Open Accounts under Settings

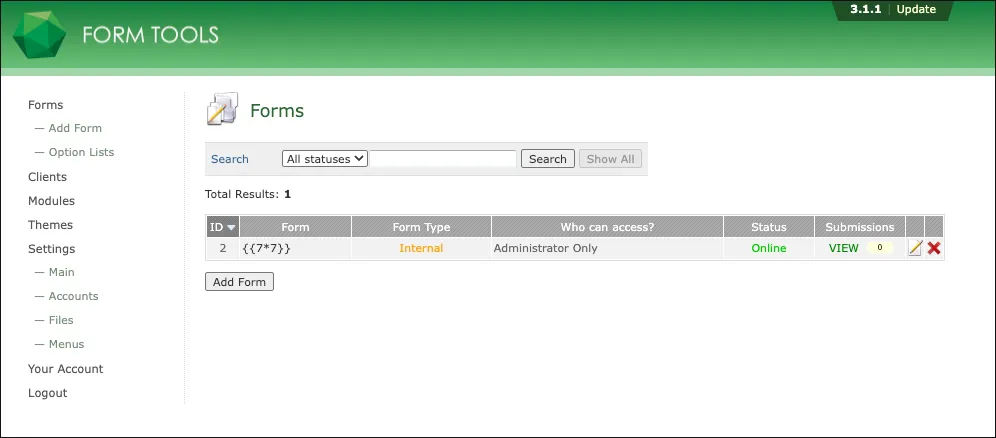point(73,296)
